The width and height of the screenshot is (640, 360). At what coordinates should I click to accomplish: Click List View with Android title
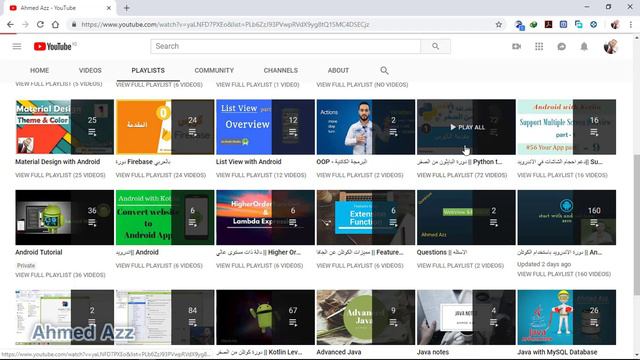tap(249, 162)
